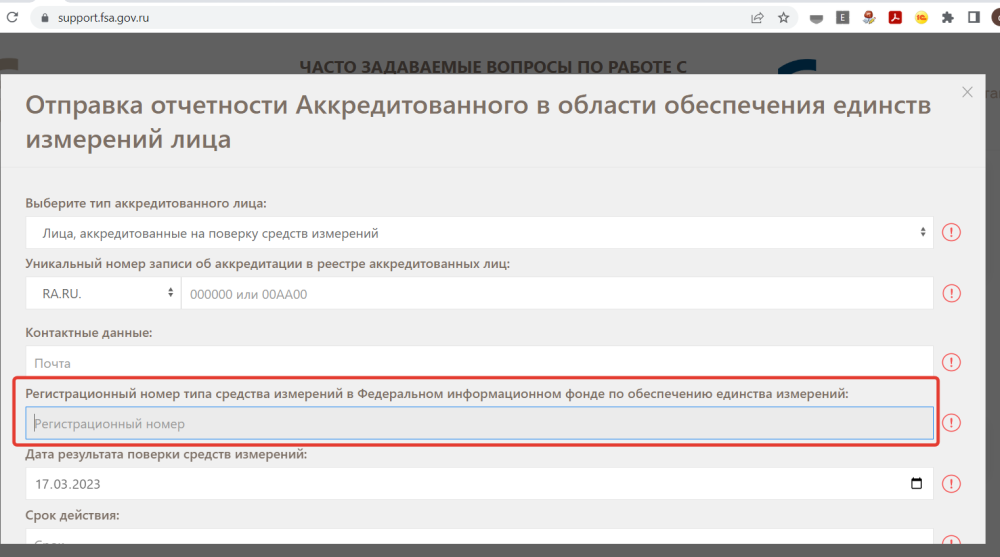Open the Adobe Acrobat extension icon
1000x557 pixels.
[896, 18]
